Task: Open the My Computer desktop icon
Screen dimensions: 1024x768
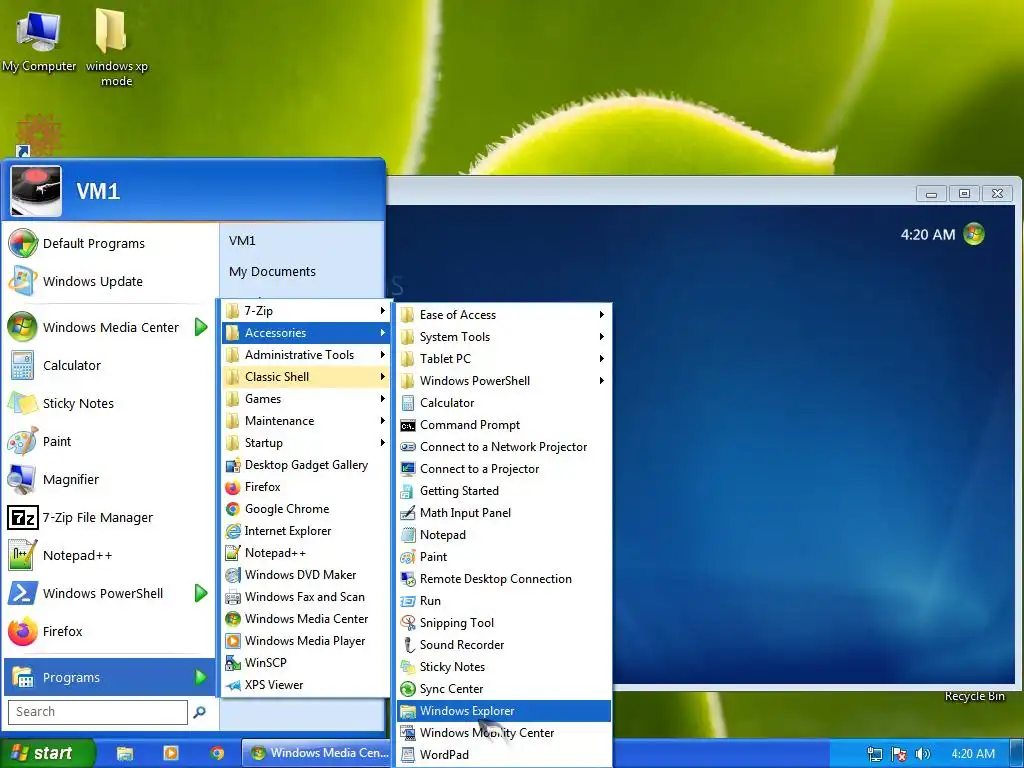Action: point(39,40)
